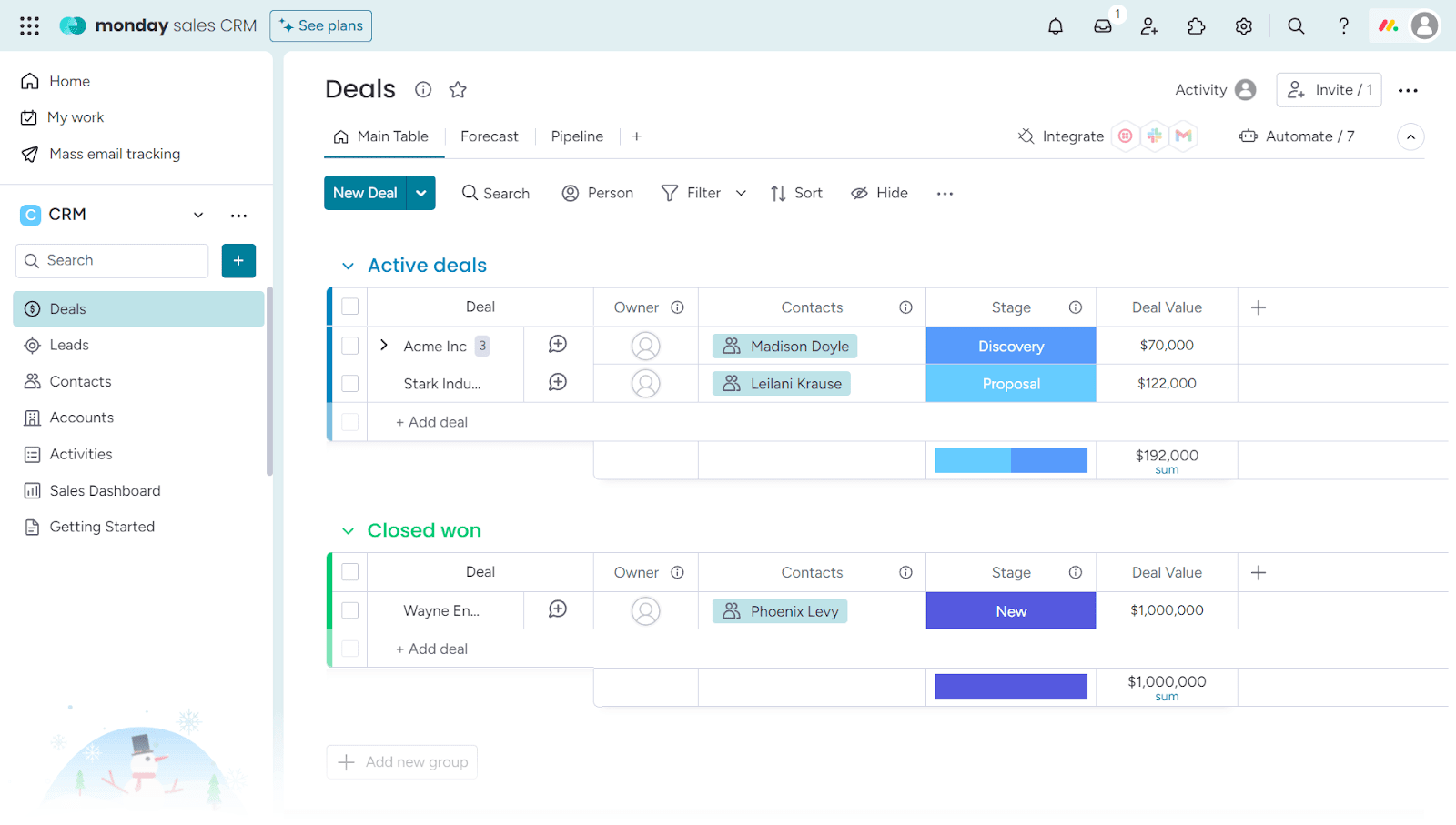This screenshot has width=1456, height=825.
Task: Select the checkbox next to Acme Inc
Action: coord(349,346)
